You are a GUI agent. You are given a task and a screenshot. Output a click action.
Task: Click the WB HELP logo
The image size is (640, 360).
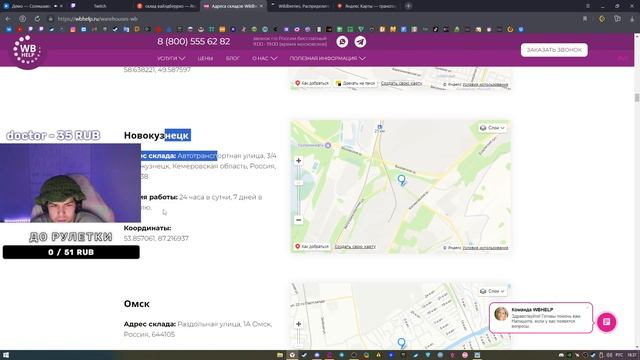click(27, 50)
